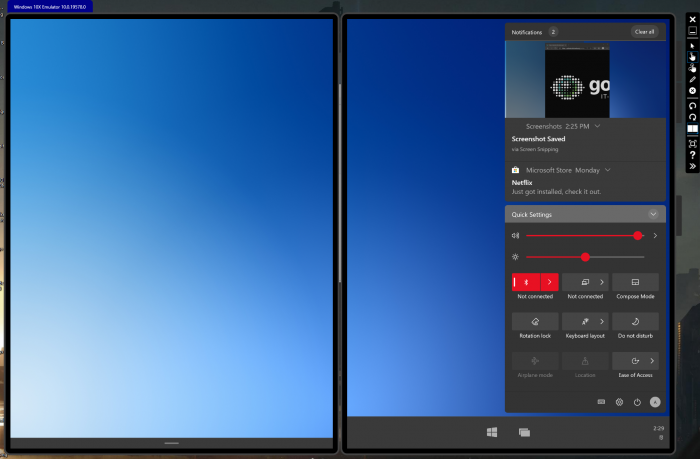Clear all notifications
The image size is (700, 459).
coord(644,32)
